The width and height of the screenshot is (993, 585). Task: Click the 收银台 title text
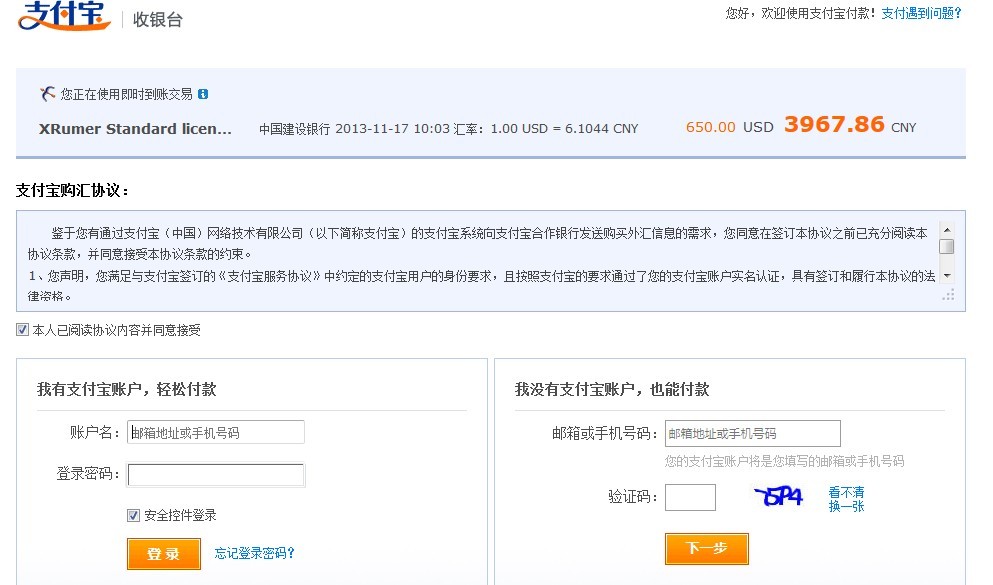point(158,20)
